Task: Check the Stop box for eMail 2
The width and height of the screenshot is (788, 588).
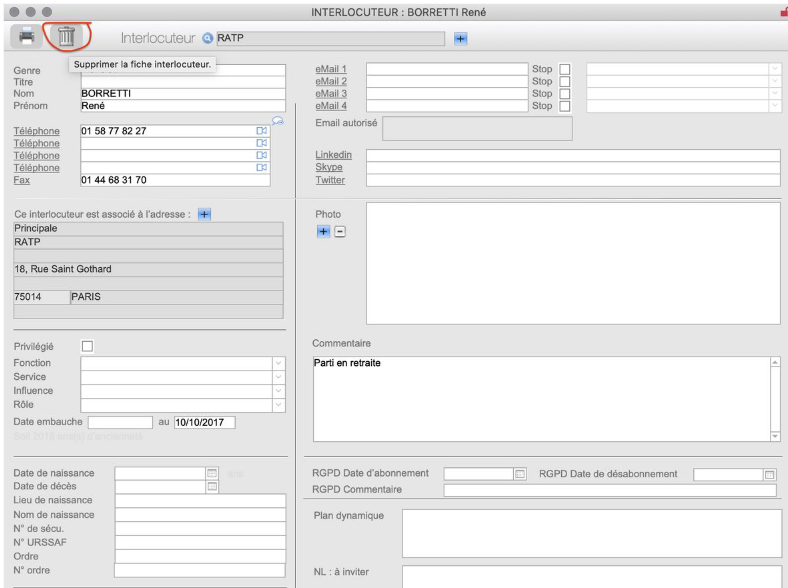Action: [x=565, y=81]
